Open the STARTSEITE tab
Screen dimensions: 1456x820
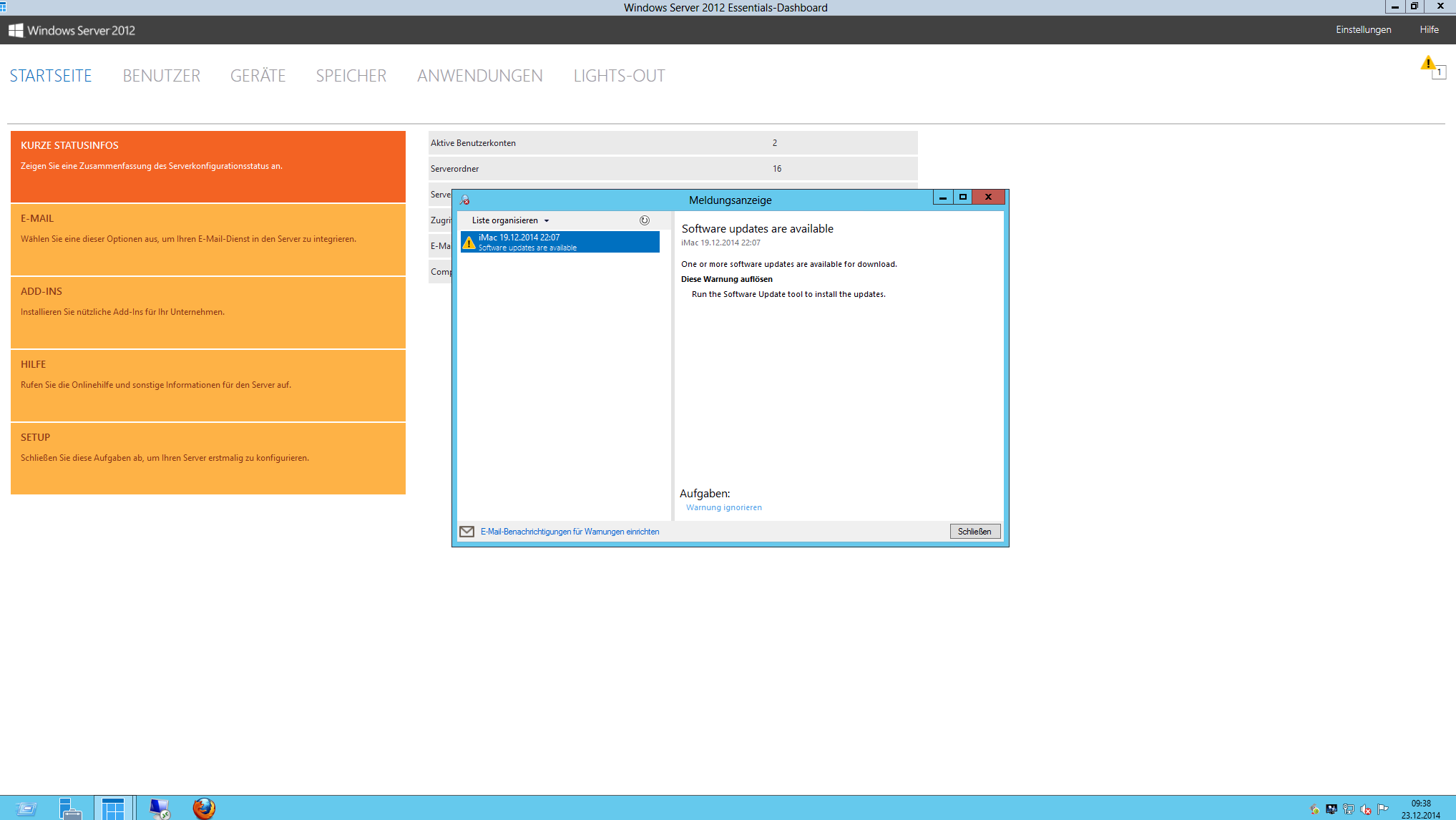pos(51,76)
